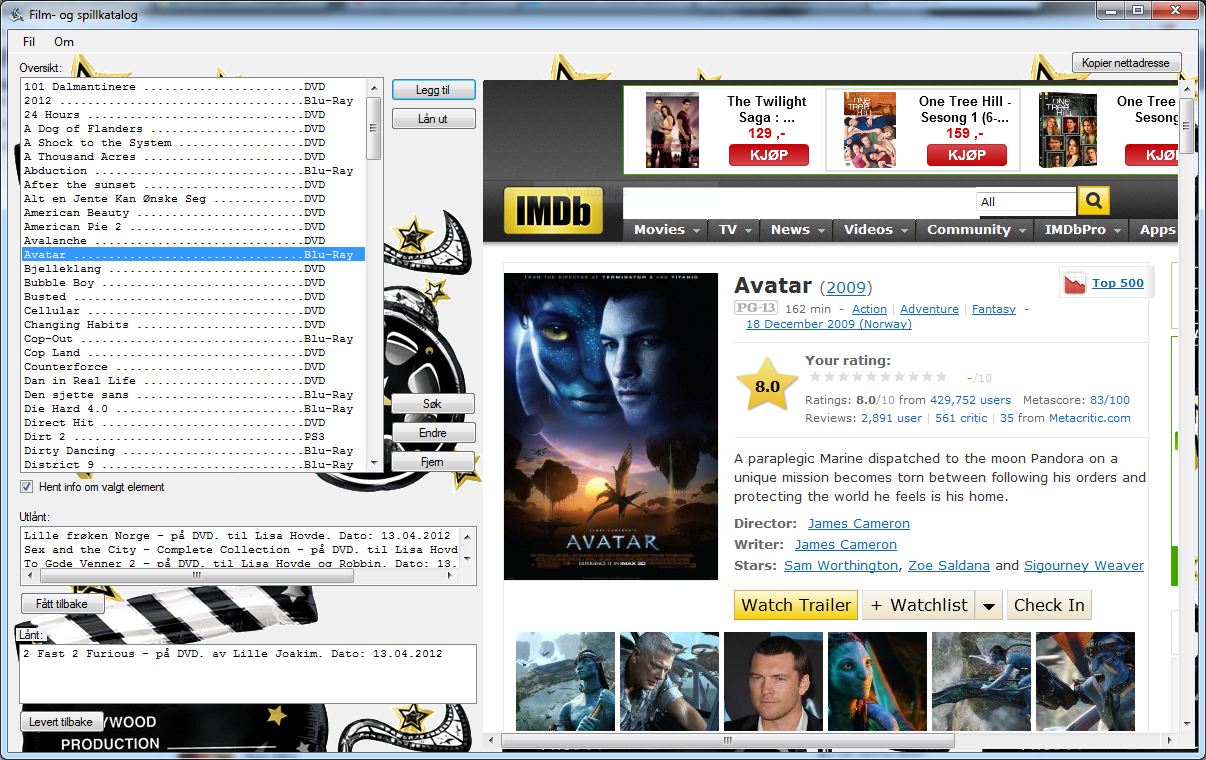Click the 'Lån ut' button
The height and width of the screenshot is (760, 1206).
433,119
